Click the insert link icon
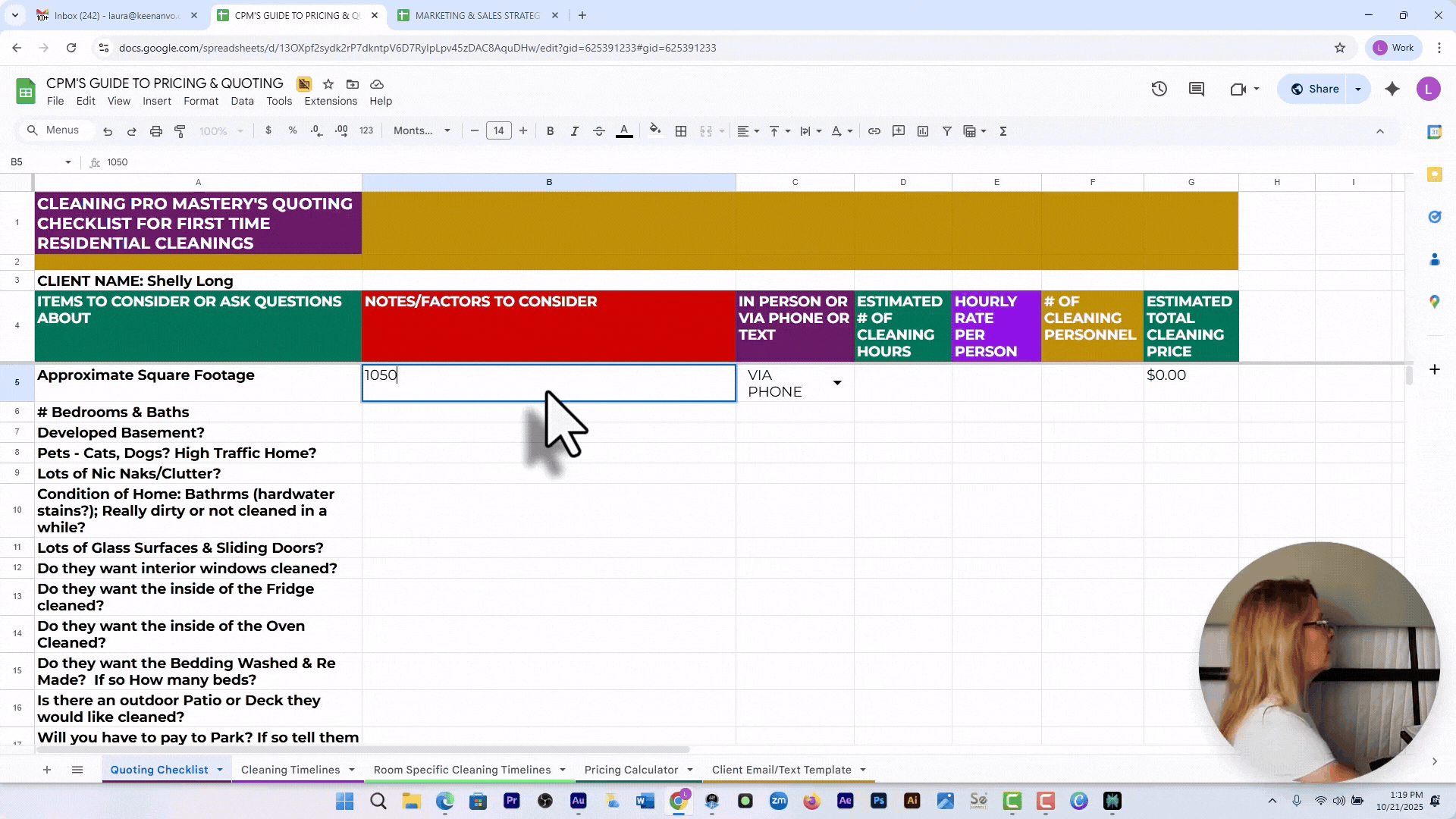1456x819 pixels. (874, 131)
